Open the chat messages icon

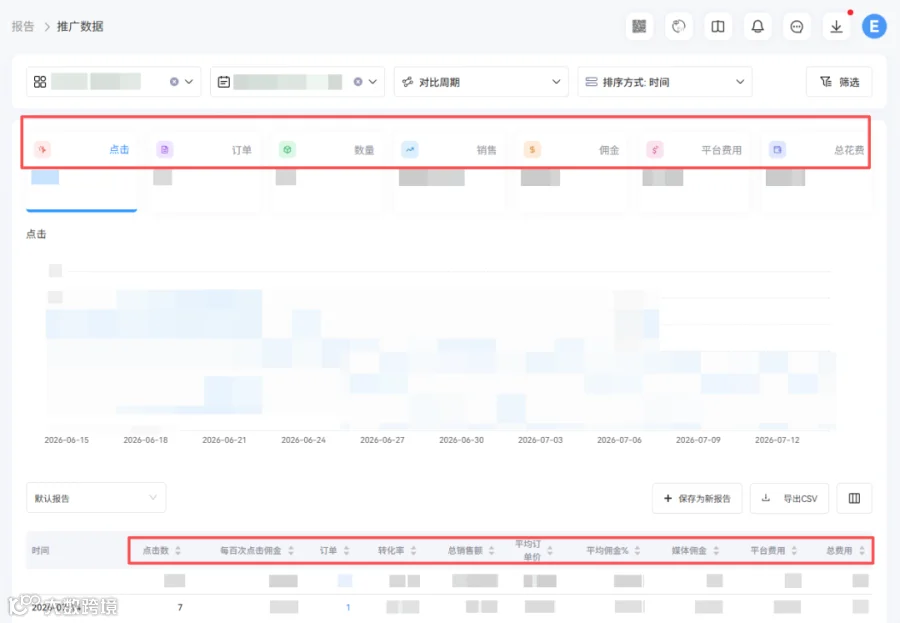click(x=797, y=26)
